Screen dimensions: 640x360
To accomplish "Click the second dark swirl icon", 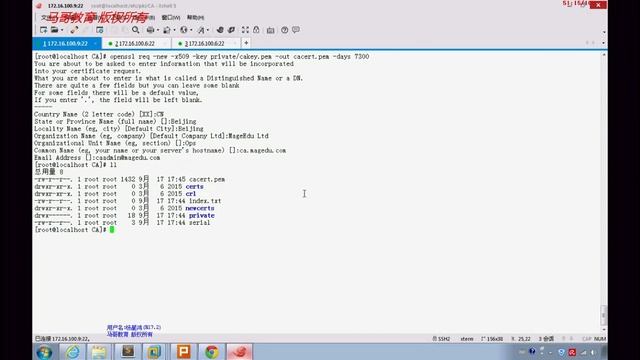I will coord(231,30).
